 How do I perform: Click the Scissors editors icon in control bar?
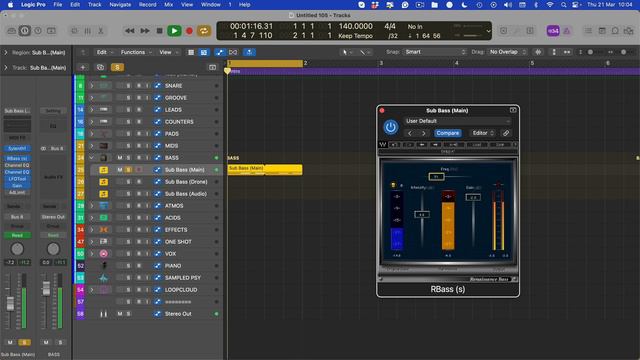point(101,31)
